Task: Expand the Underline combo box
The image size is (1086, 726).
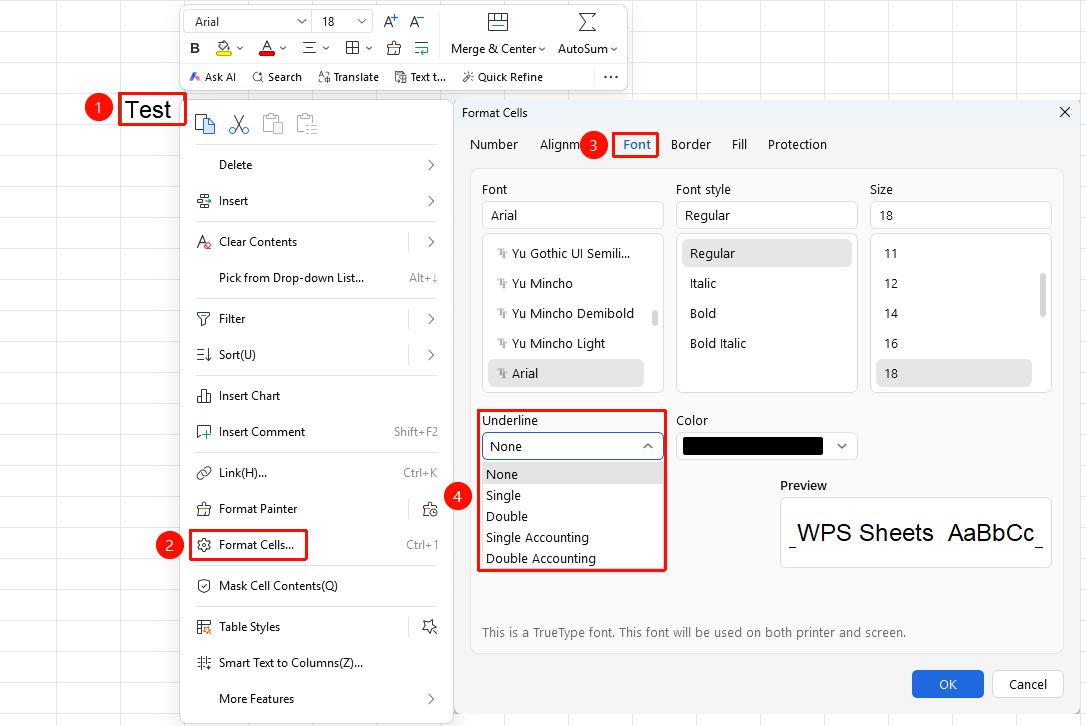Action: click(x=573, y=446)
